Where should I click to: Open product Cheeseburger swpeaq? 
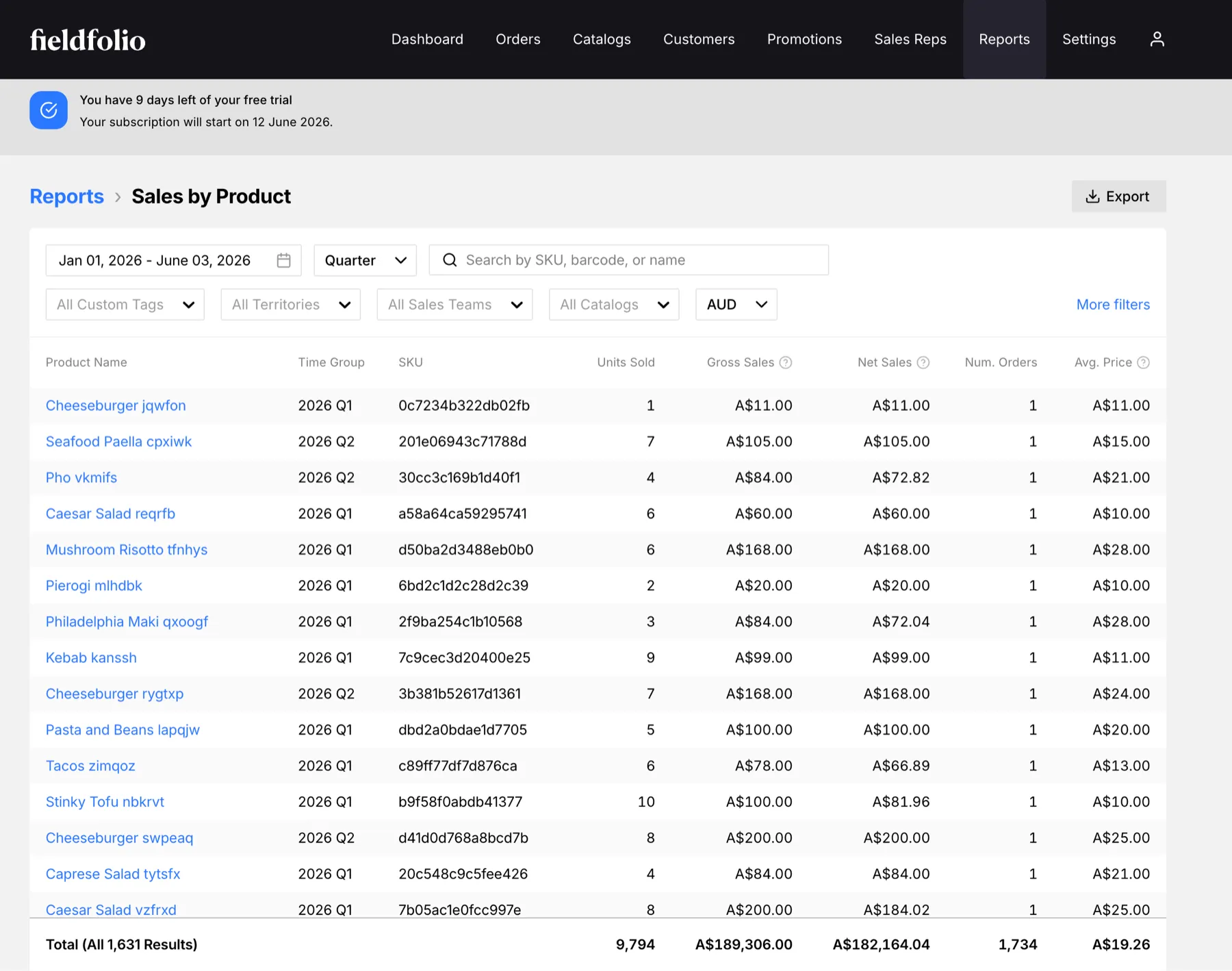click(x=119, y=838)
